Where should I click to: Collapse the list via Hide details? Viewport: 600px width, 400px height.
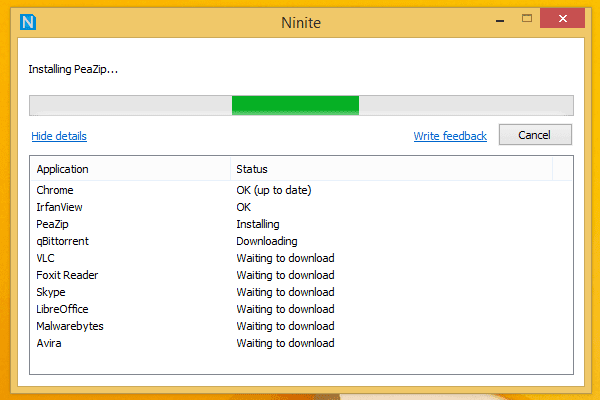pyautogui.click(x=59, y=136)
